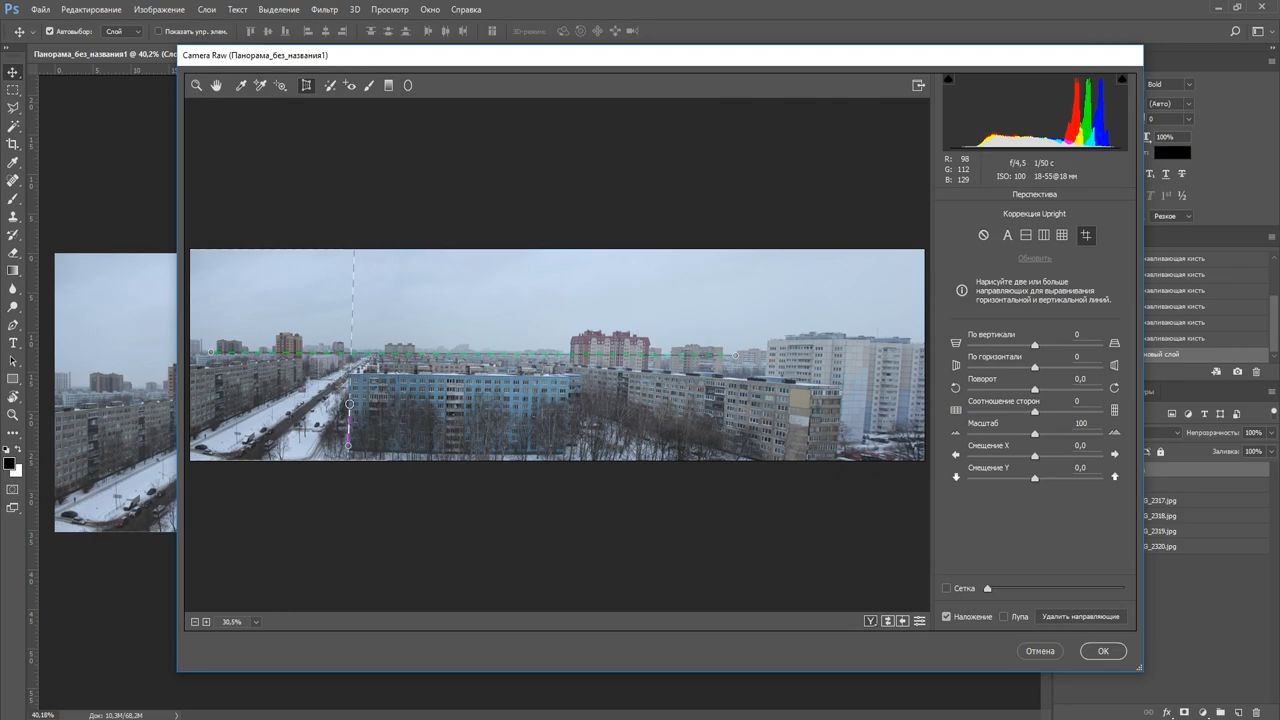The height and width of the screenshot is (720, 1280).
Task: Click Масштаб slider handle
Action: coord(1035,433)
